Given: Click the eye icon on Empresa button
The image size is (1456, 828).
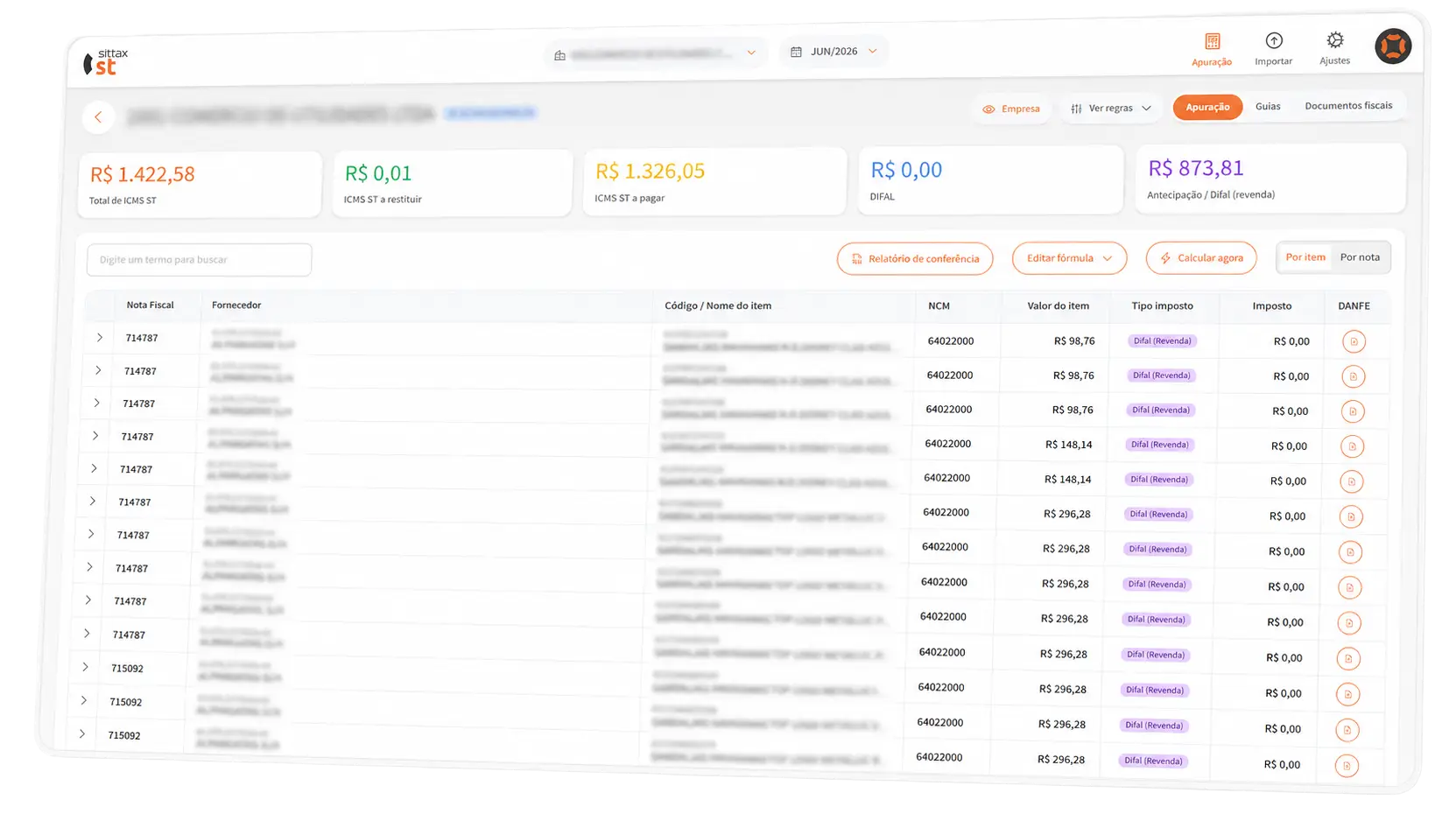Looking at the screenshot, I should point(988,109).
